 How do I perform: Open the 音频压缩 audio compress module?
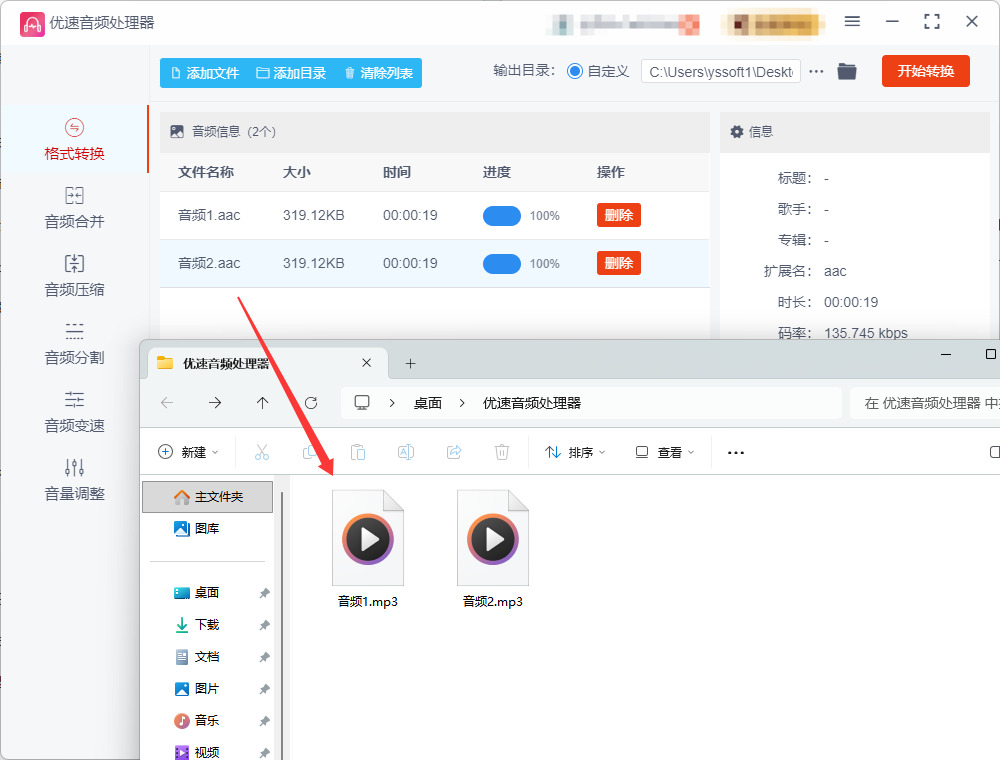pyautogui.click(x=74, y=275)
